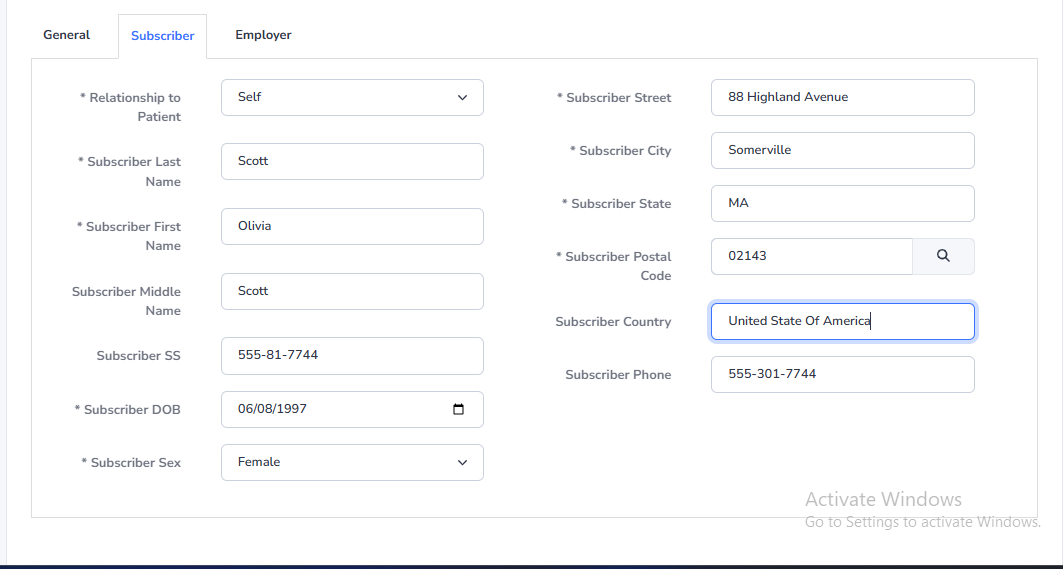Click the Subscriber Street field
This screenshot has height=569, width=1063.
pyautogui.click(x=842, y=97)
